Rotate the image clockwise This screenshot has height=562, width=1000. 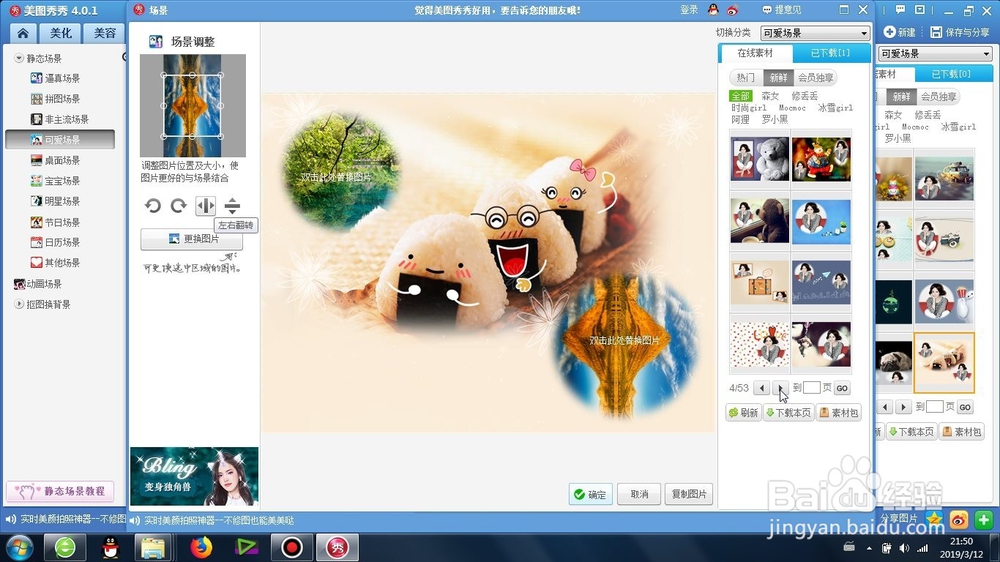(179, 205)
